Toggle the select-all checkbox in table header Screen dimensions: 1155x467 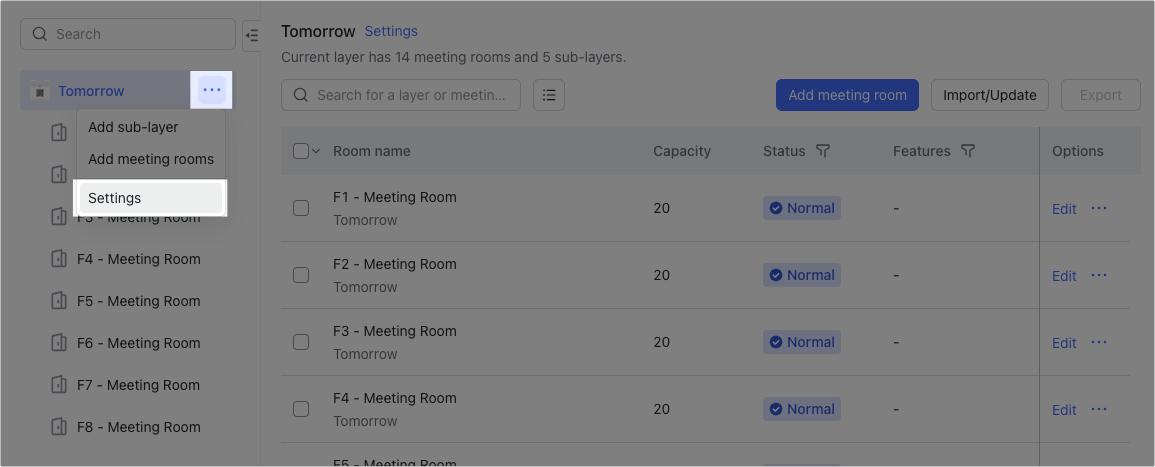point(301,151)
